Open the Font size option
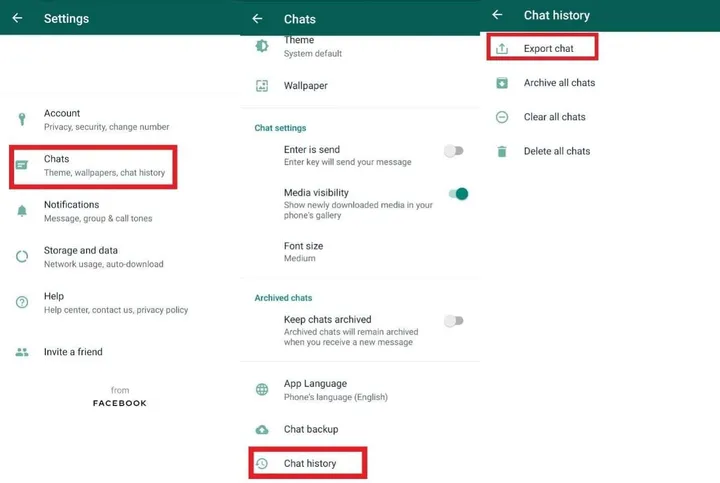Viewport: 720px width, 483px height. pos(303,251)
